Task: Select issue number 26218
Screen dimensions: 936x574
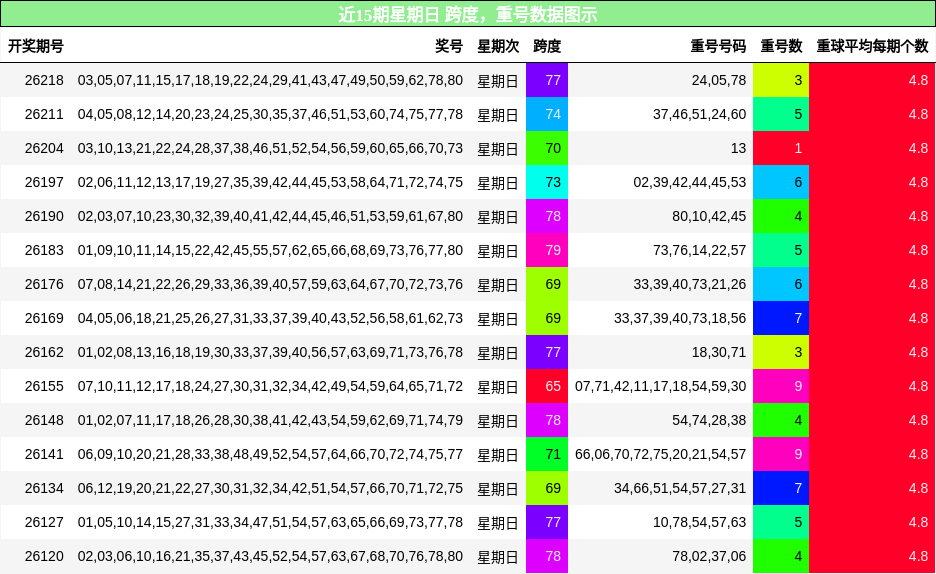Action: pos(44,81)
